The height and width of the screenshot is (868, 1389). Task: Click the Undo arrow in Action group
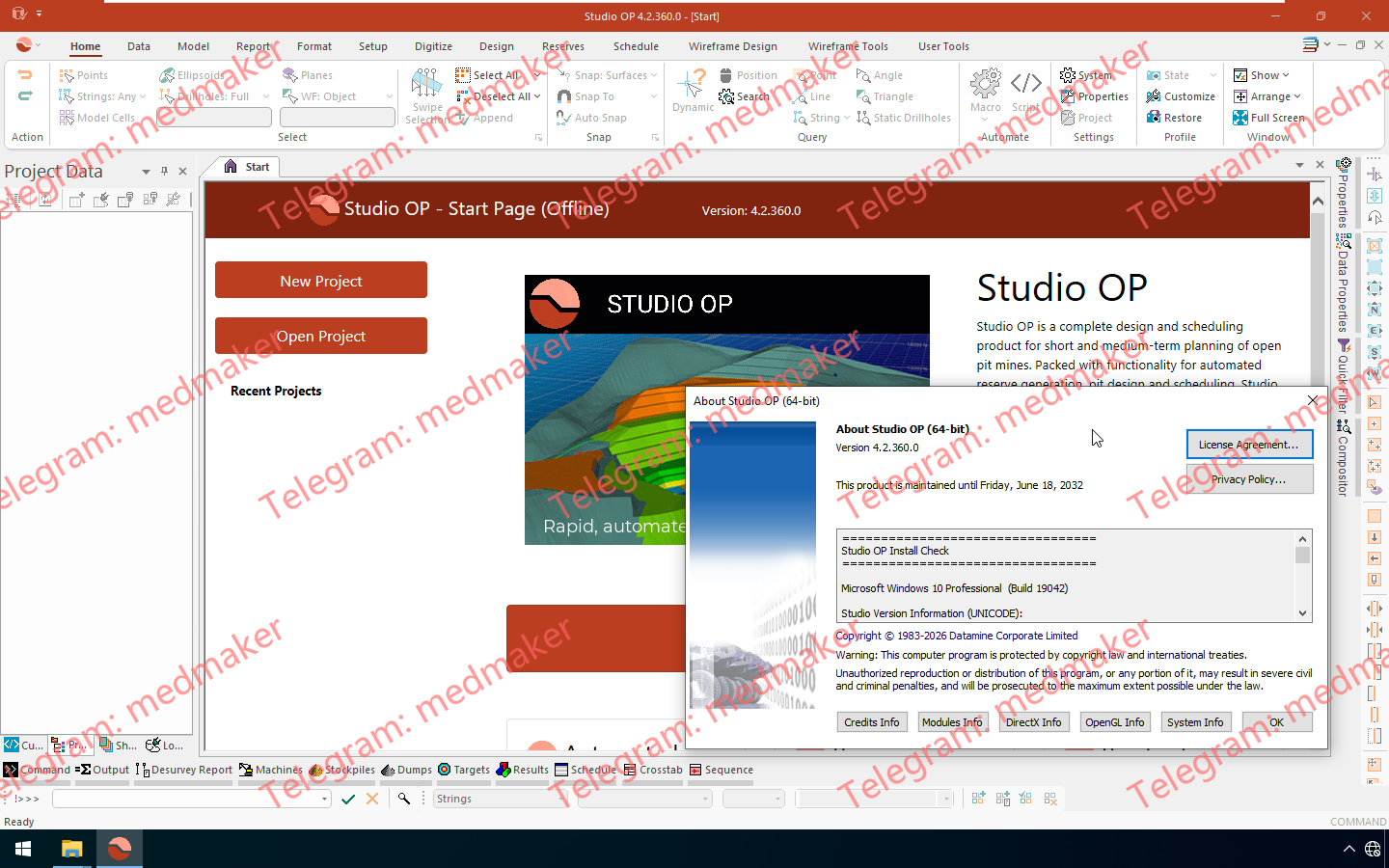click(x=25, y=75)
